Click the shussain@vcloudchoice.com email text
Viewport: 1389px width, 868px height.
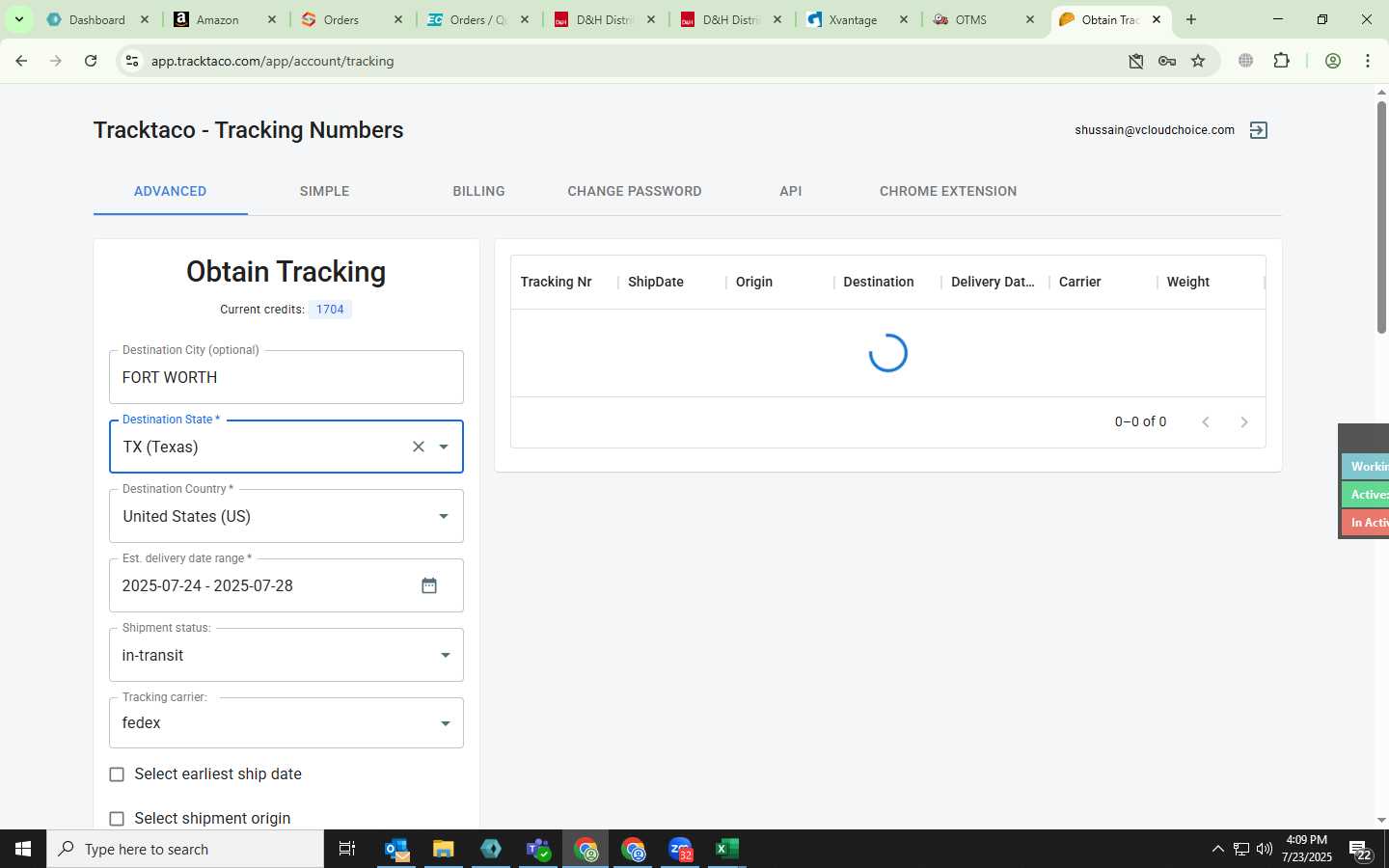tap(1155, 130)
